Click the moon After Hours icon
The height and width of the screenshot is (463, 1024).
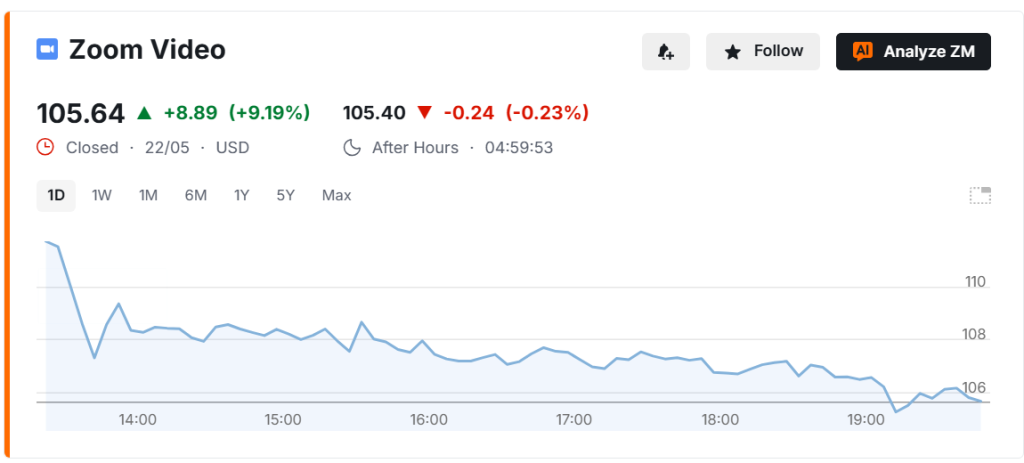tap(352, 148)
